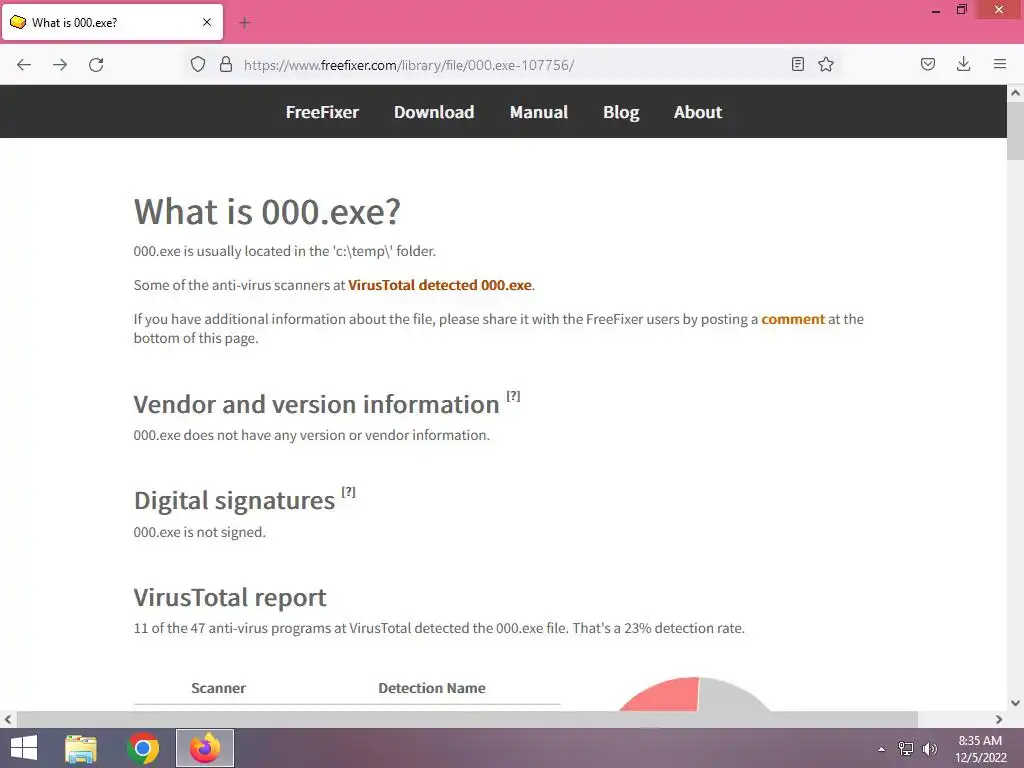Viewport: 1024px width, 768px height.
Task: Open the FreeFixer nav menu item
Action: tap(322, 112)
